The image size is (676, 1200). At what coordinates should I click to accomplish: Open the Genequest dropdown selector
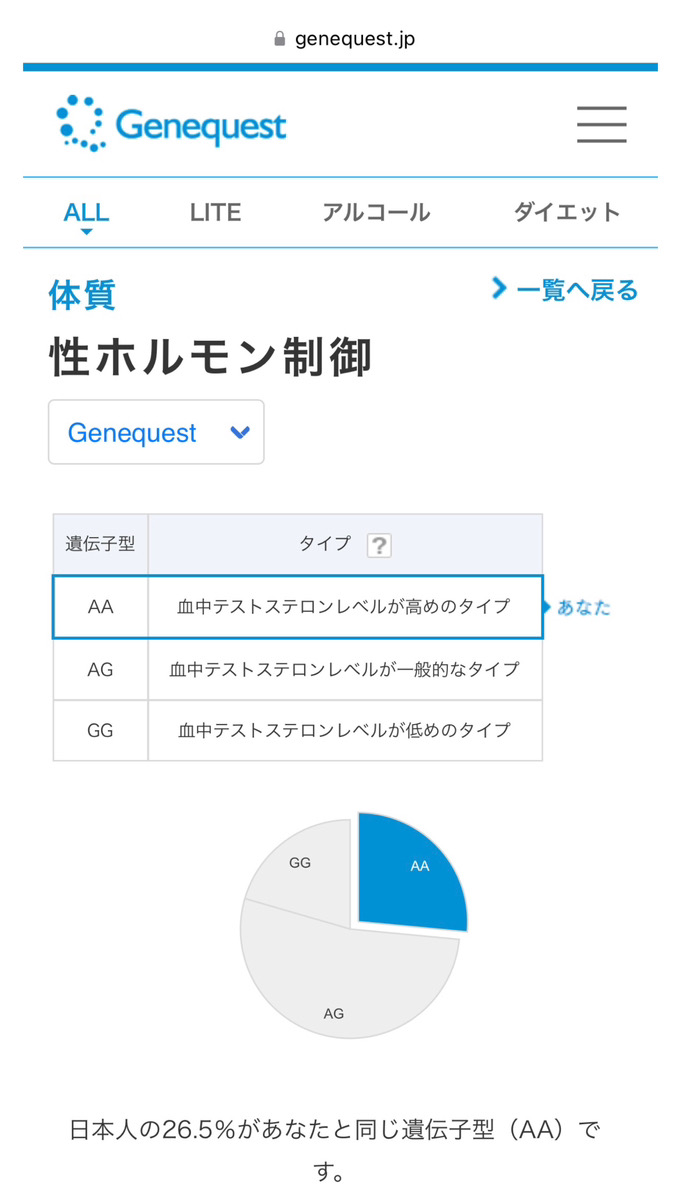tap(156, 432)
